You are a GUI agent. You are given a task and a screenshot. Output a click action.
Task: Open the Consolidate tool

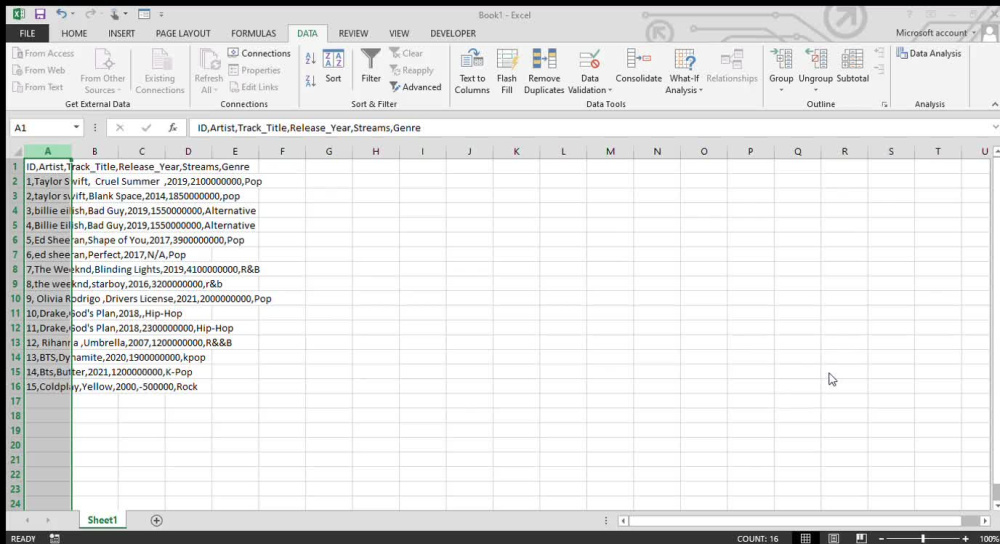[638, 66]
